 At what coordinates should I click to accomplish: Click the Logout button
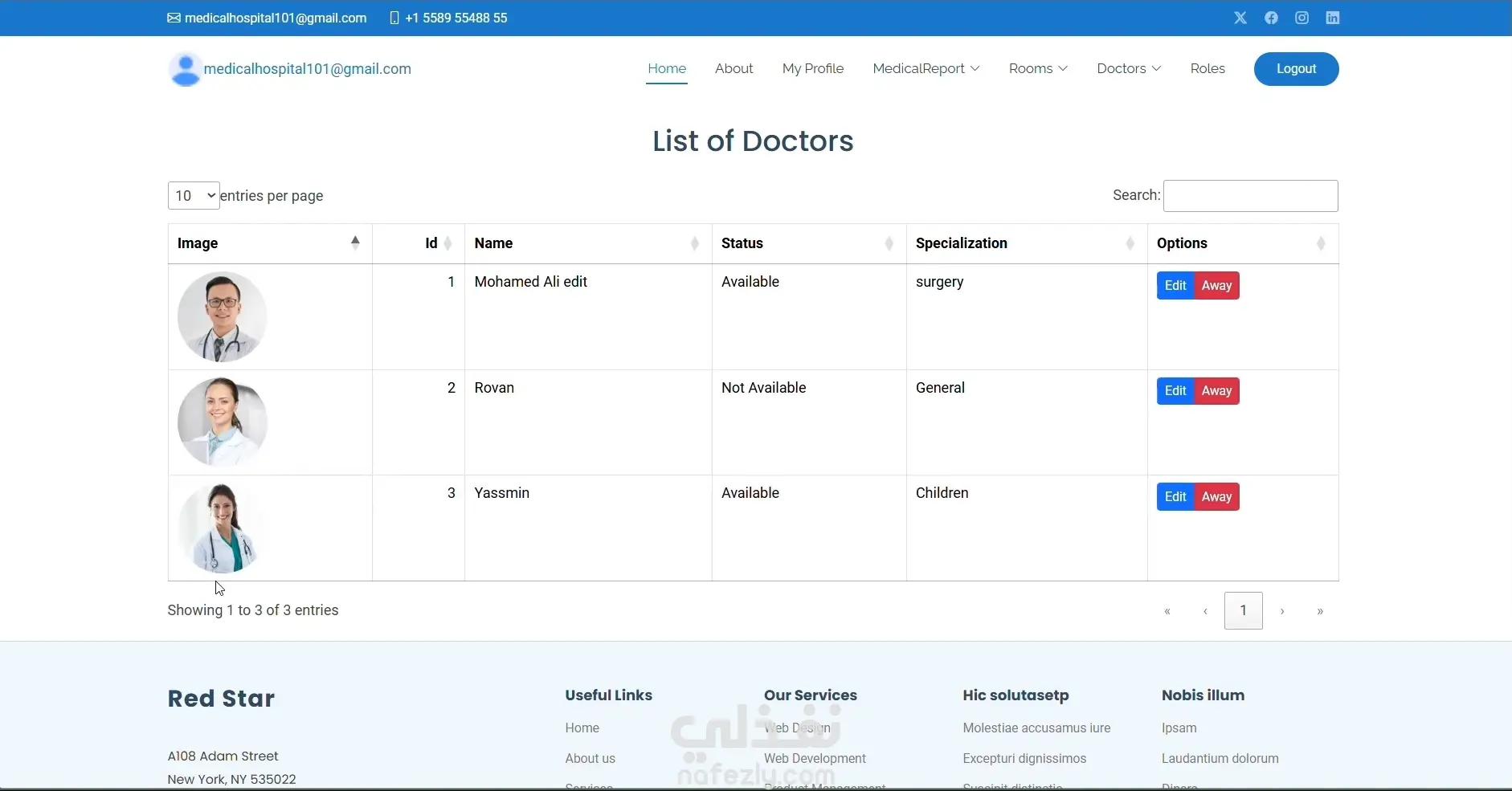pyautogui.click(x=1296, y=69)
